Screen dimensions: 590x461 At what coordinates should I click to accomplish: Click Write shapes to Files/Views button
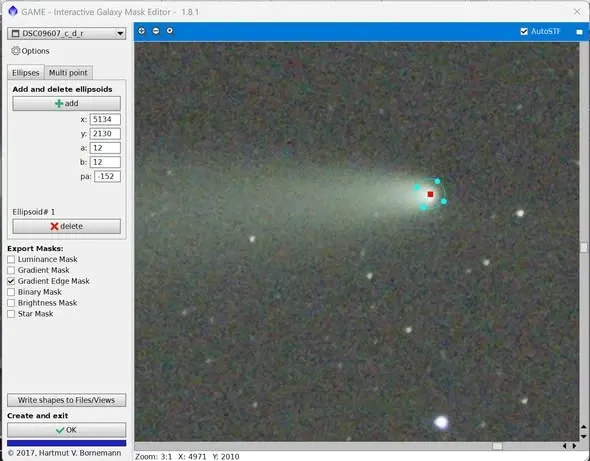[x=67, y=400]
